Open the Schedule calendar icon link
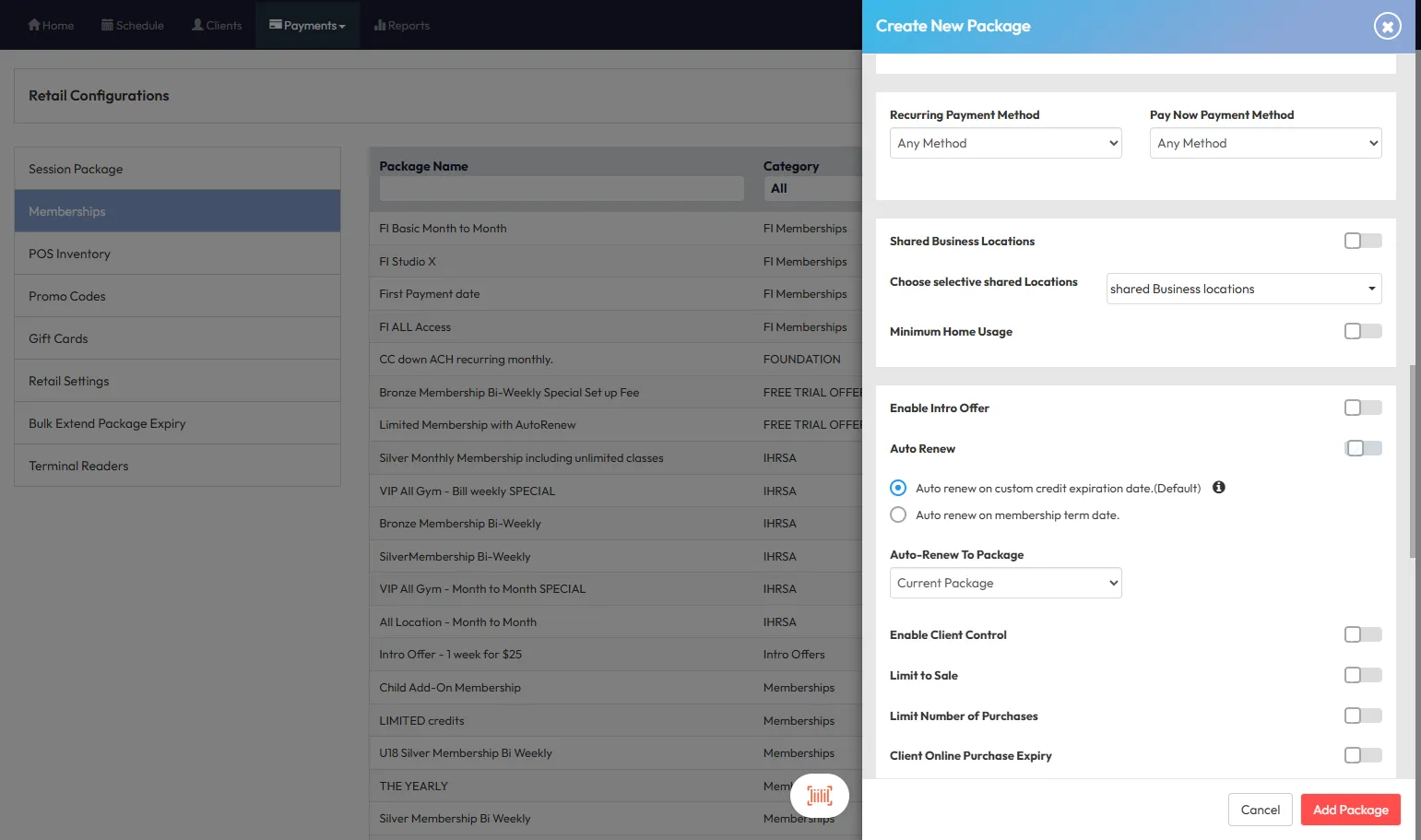 107,25
